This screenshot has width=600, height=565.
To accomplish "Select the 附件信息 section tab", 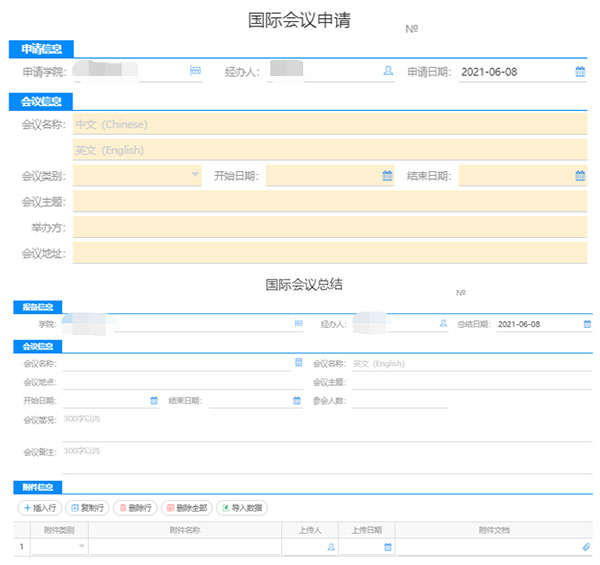I will click(38, 487).
